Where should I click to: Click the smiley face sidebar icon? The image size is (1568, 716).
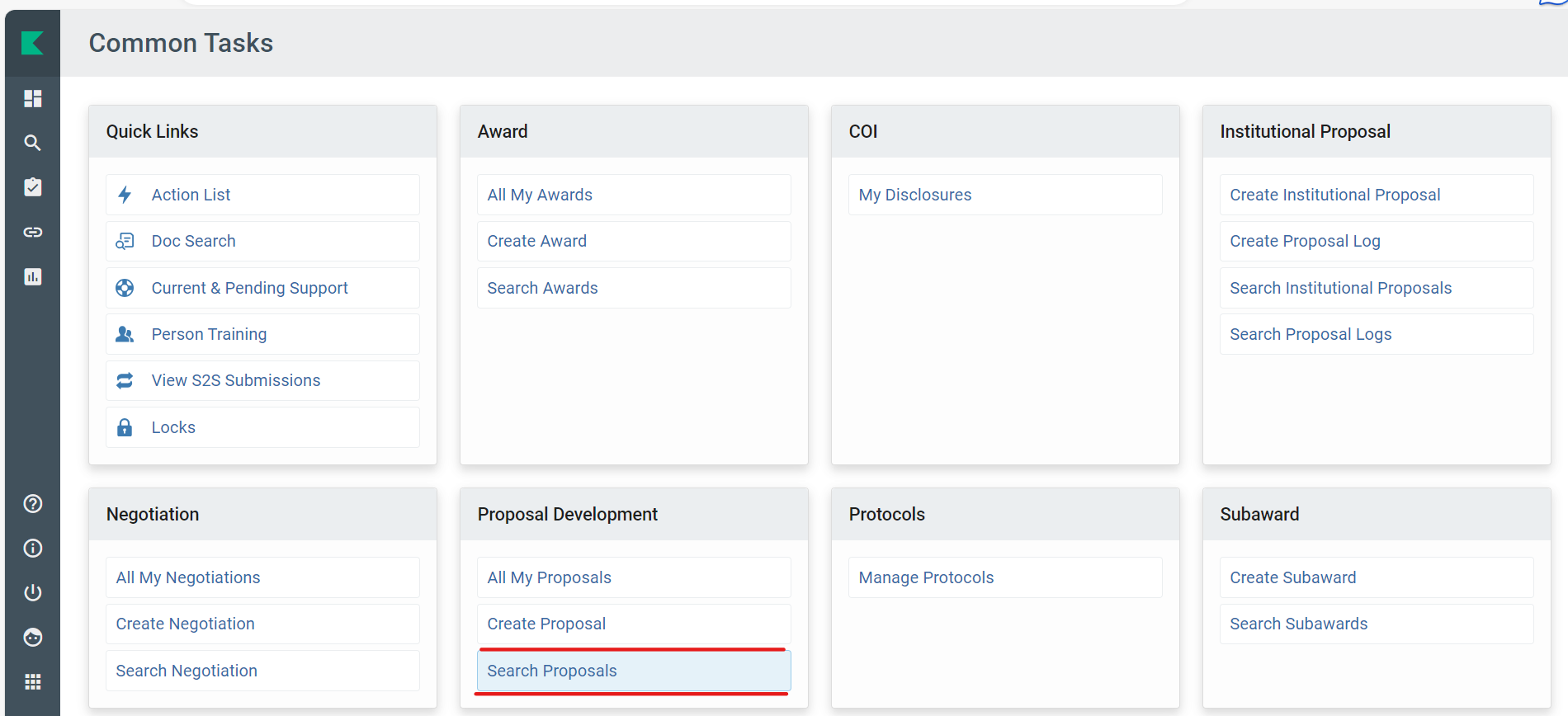pos(33,638)
